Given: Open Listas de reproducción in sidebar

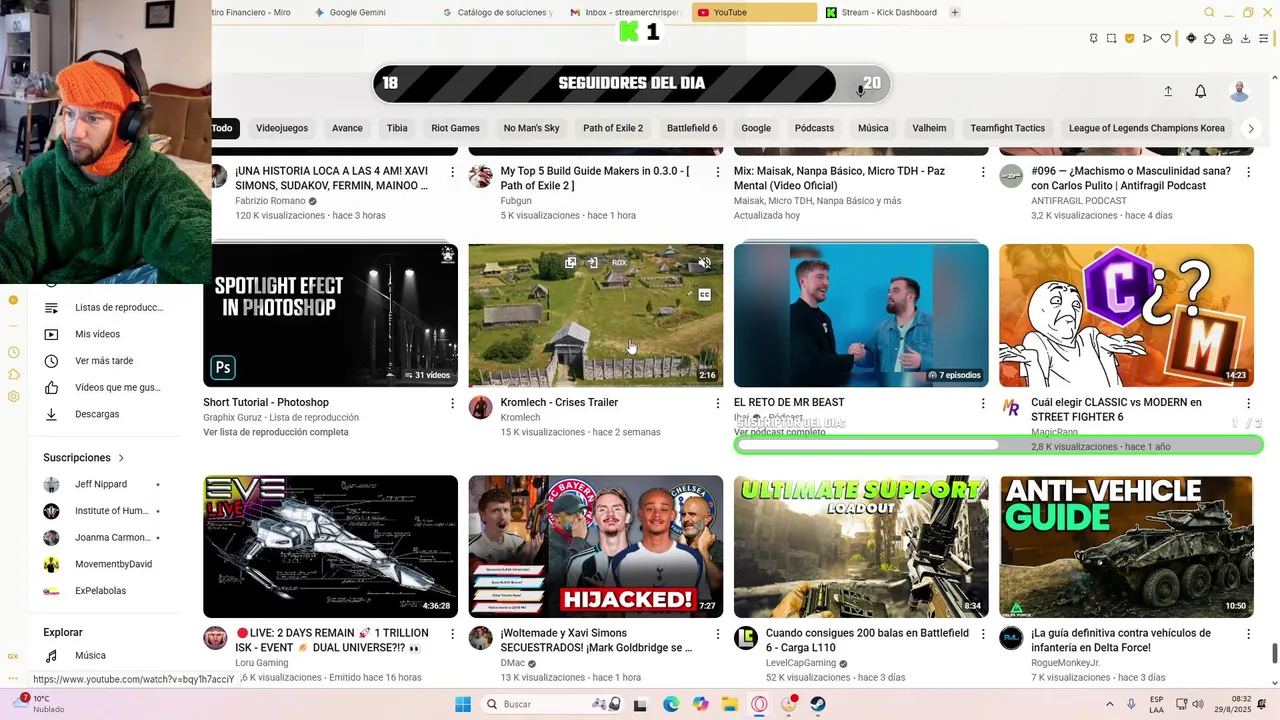Looking at the screenshot, I should (106, 307).
